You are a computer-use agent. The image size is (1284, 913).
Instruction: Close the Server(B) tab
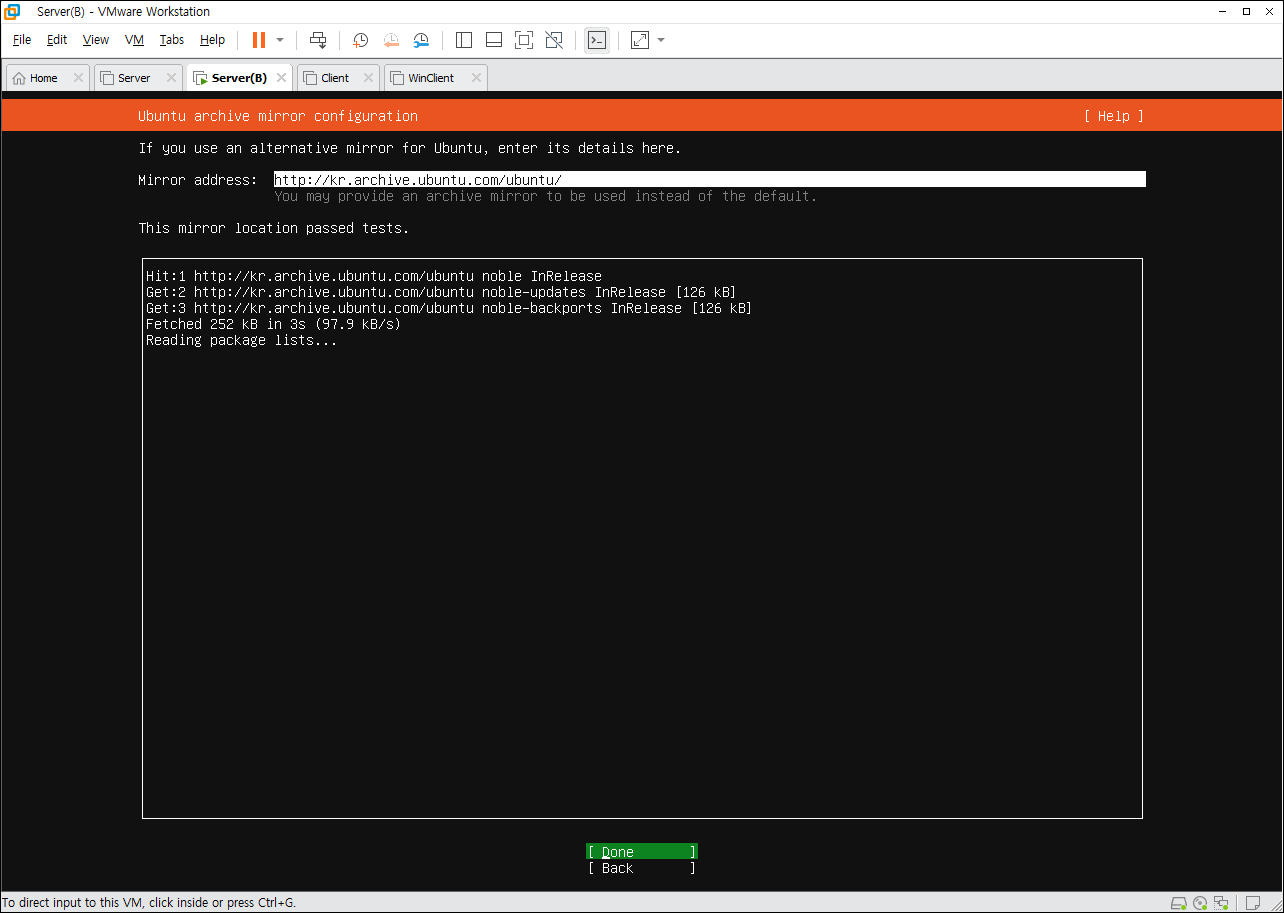(x=281, y=78)
